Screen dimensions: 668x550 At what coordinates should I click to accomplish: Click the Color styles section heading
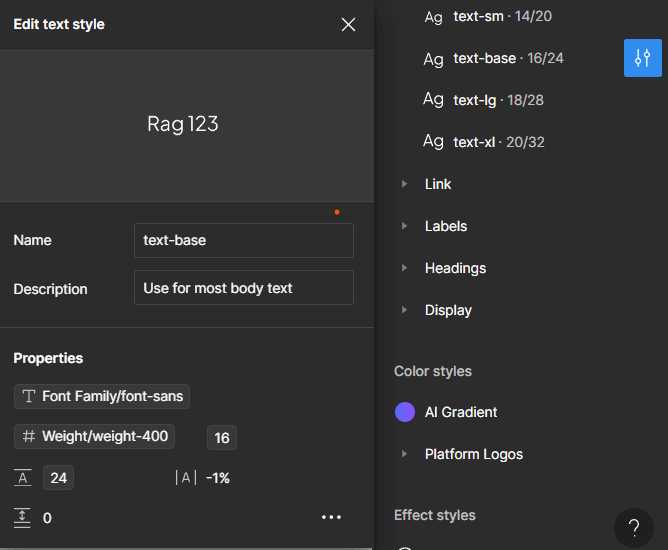(x=433, y=371)
